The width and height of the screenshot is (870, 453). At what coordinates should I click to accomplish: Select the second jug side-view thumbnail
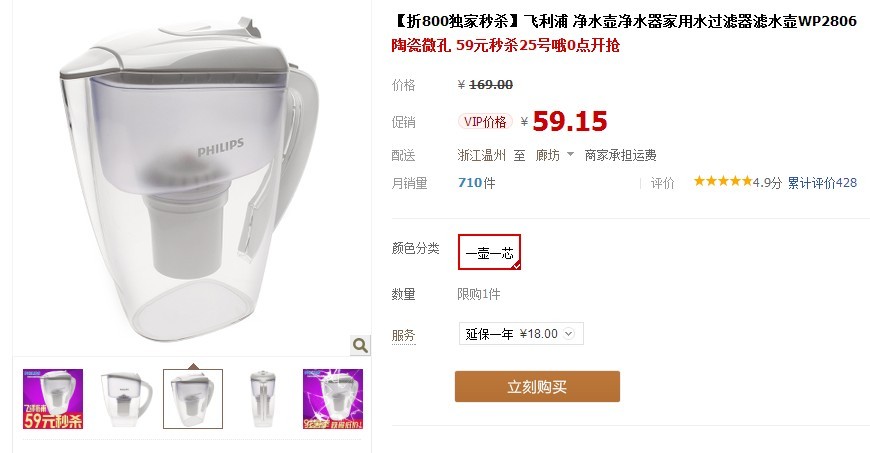pyautogui.click(x=123, y=399)
